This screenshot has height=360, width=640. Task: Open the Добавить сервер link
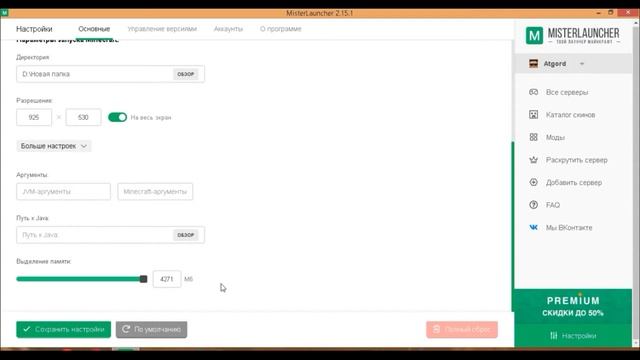[574, 182]
